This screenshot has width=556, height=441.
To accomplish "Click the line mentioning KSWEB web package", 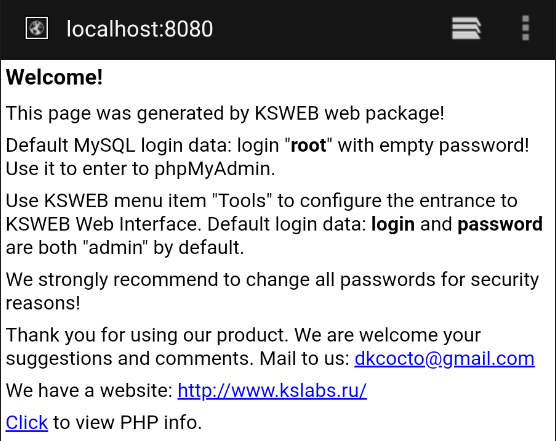I will click(x=225, y=114).
